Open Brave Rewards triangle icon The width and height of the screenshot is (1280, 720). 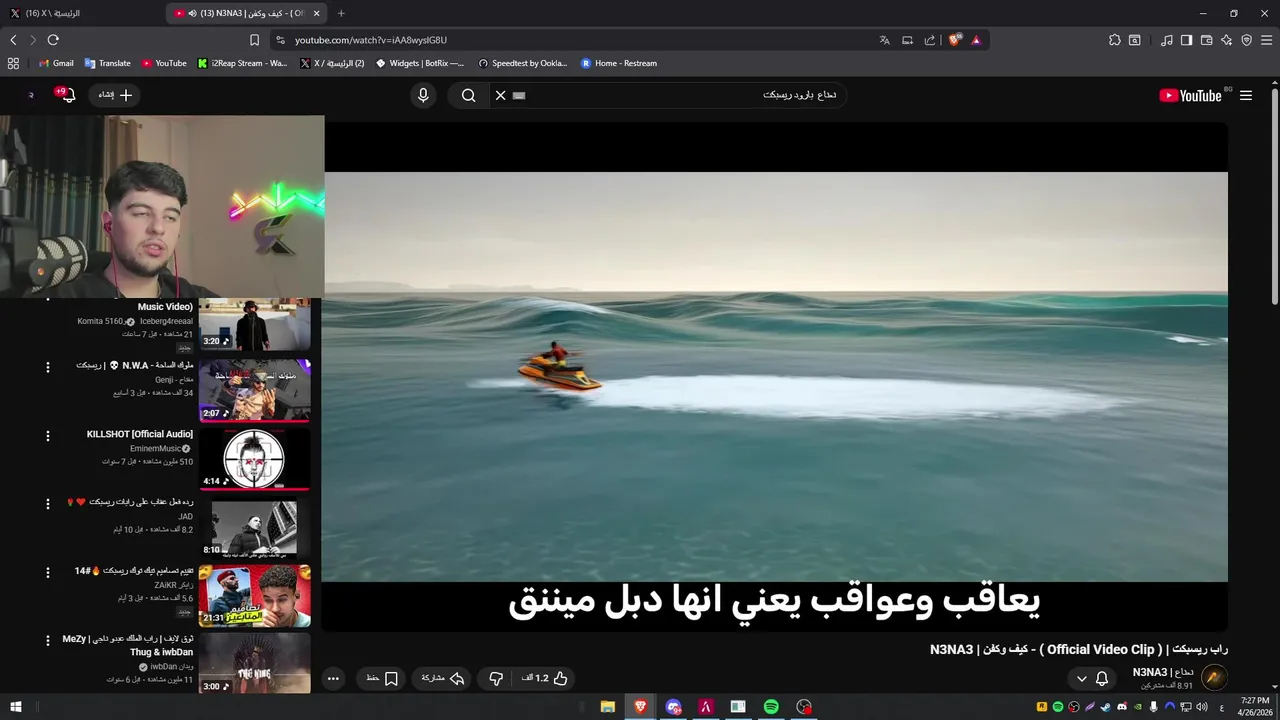(x=976, y=40)
